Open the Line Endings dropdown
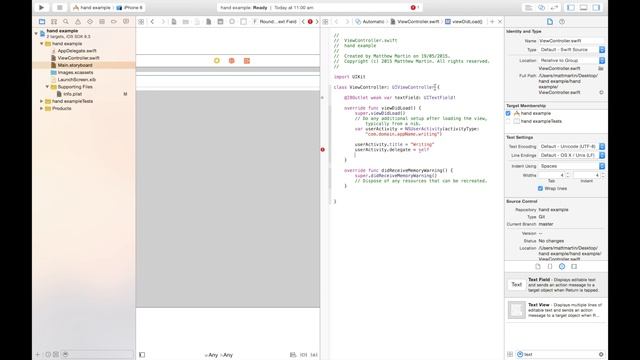 coord(572,155)
